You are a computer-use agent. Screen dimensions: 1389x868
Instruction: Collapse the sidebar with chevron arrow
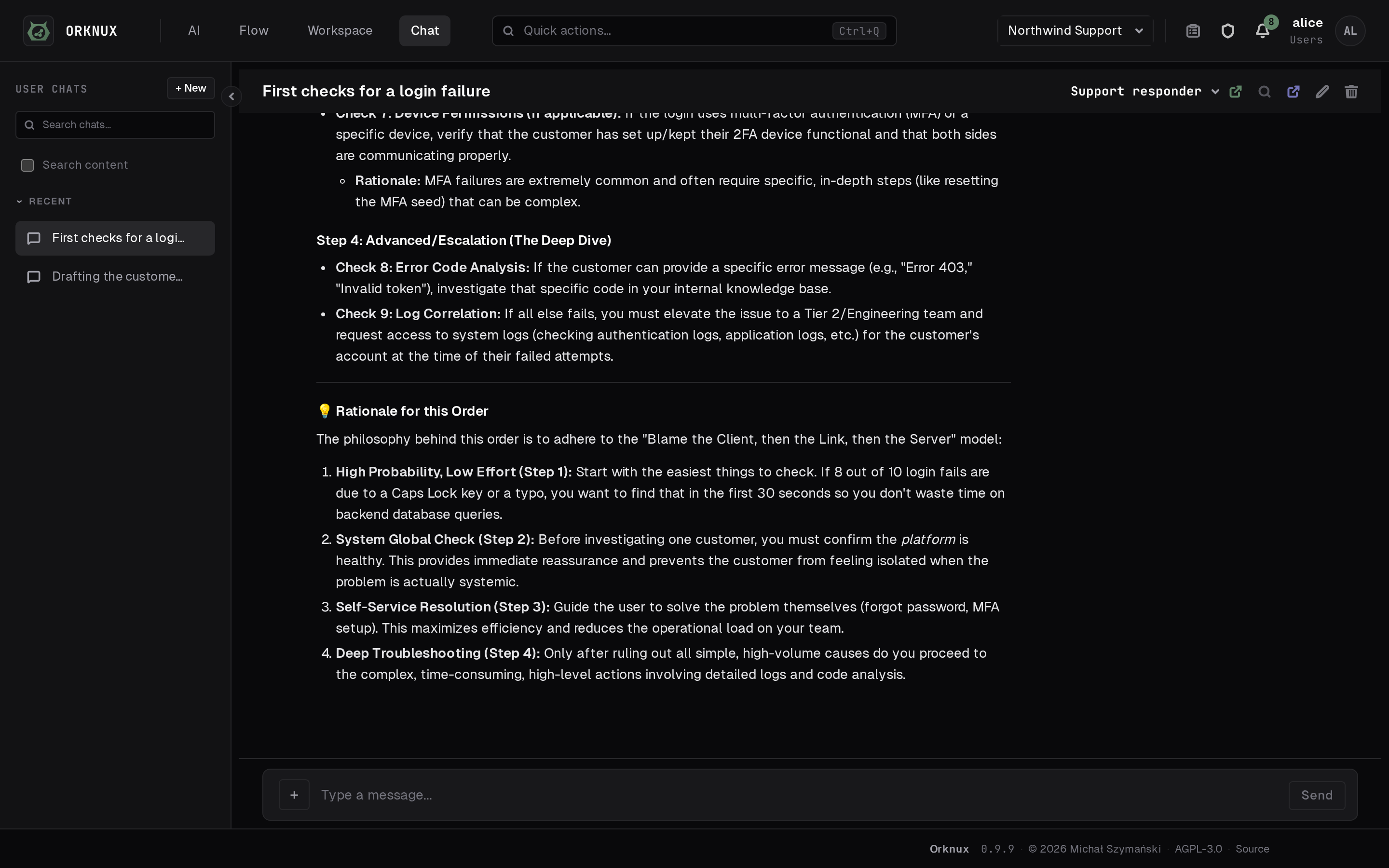pyautogui.click(x=231, y=96)
